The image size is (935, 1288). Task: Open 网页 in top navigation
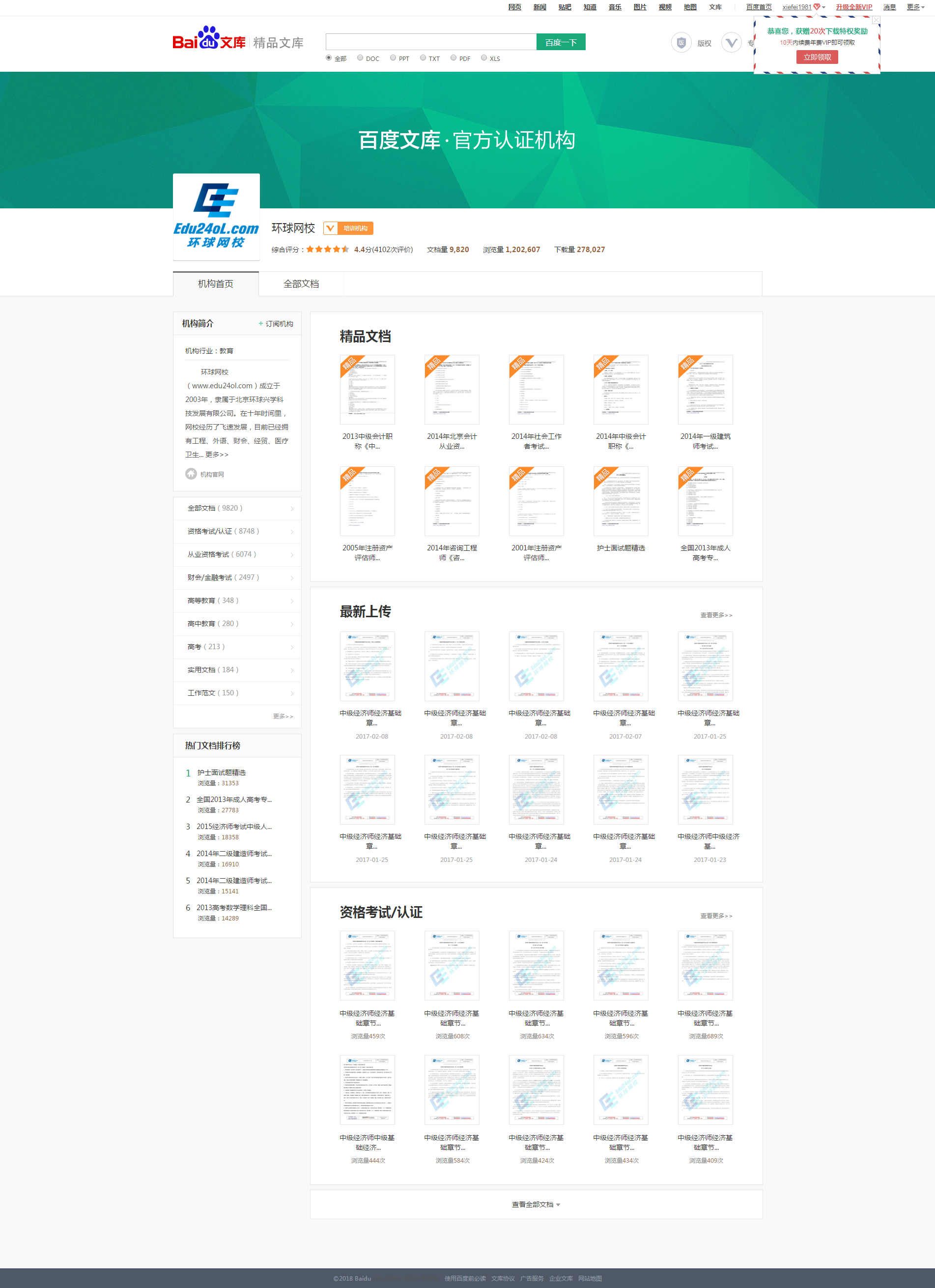pyautogui.click(x=515, y=7)
